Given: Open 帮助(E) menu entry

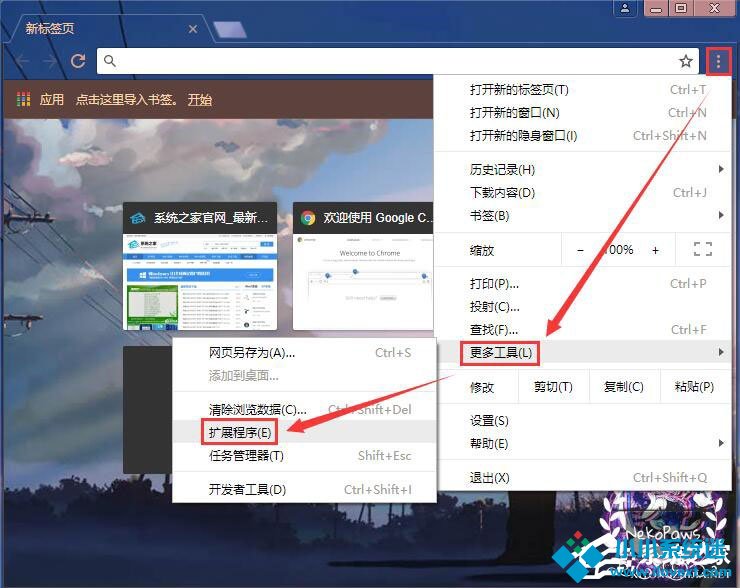Looking at the screenshot, I should click(x=582, y=444).
